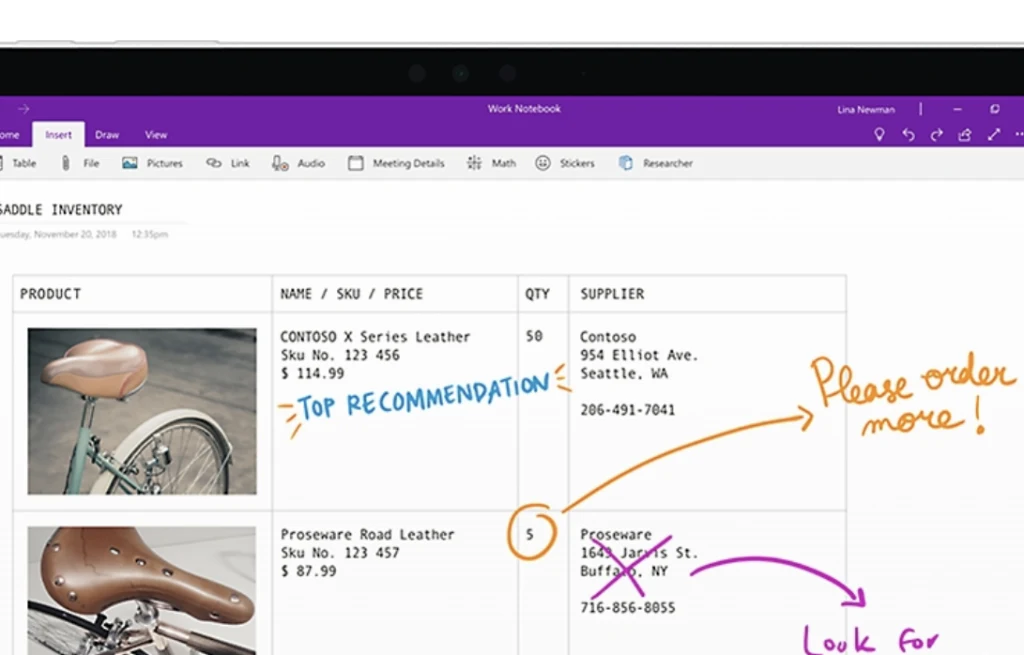Open the Draw tab
The width and height of the screenshot is (1024, 655).
point(107,135)
